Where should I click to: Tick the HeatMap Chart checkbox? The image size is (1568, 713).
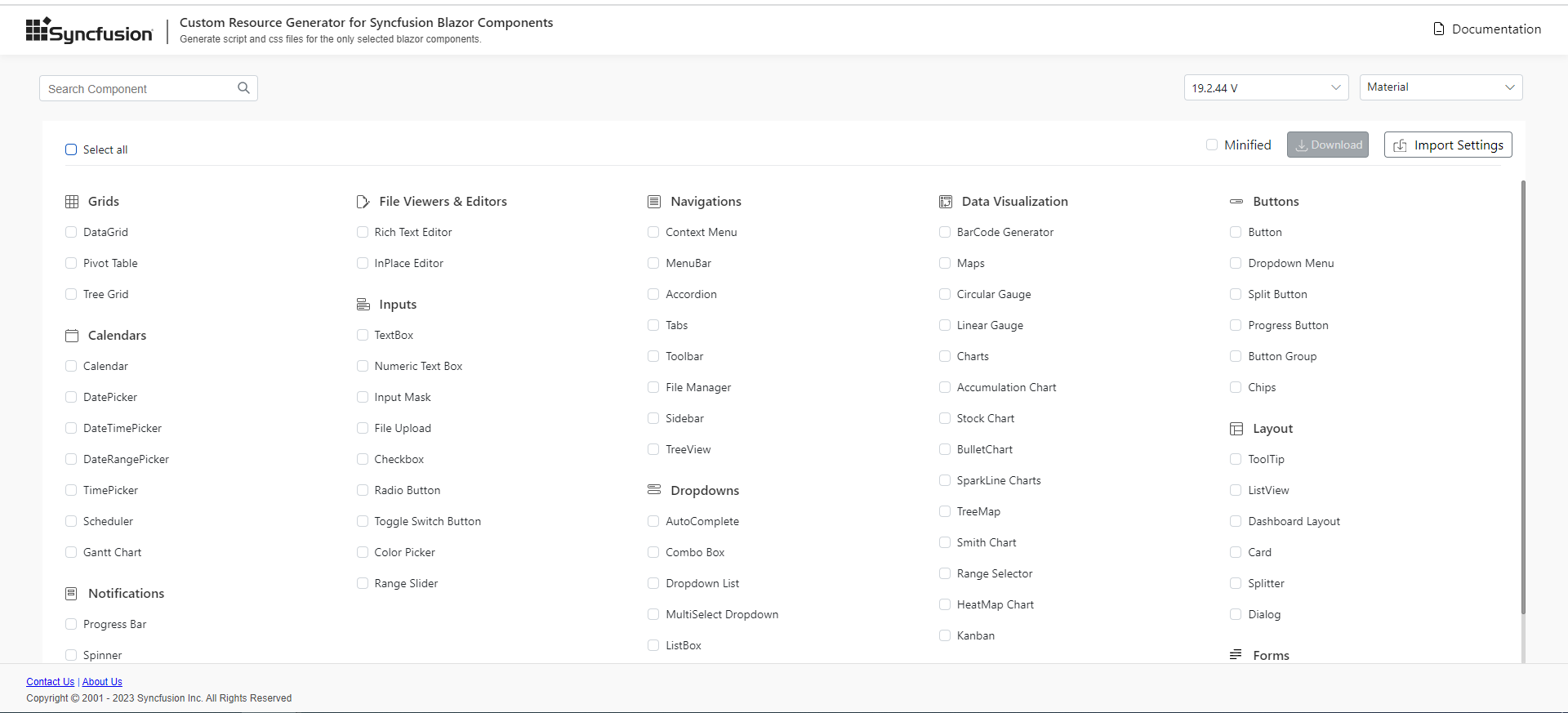(x=945, y=604)
